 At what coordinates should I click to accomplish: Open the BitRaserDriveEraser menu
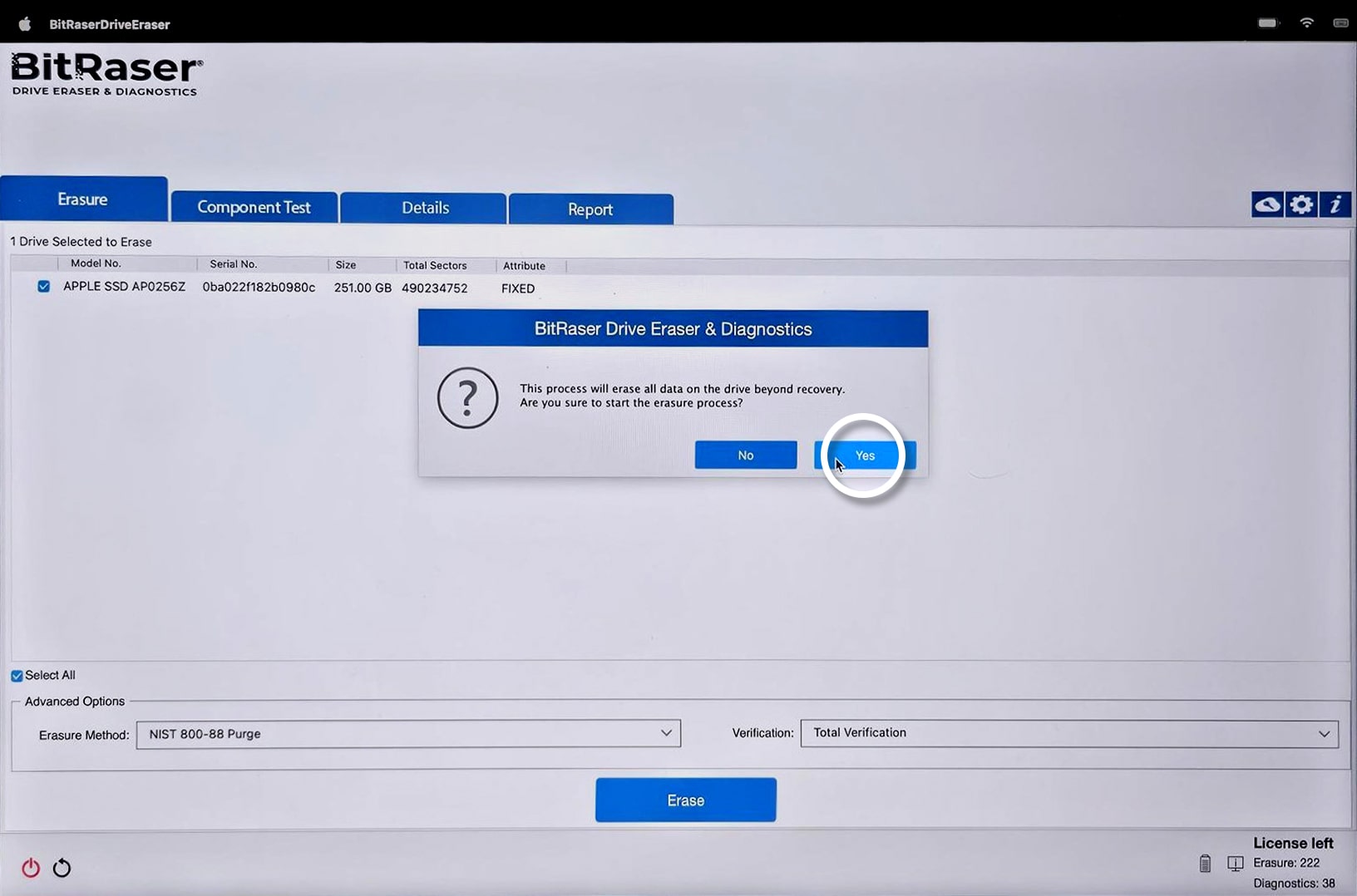tap(110, 25)
